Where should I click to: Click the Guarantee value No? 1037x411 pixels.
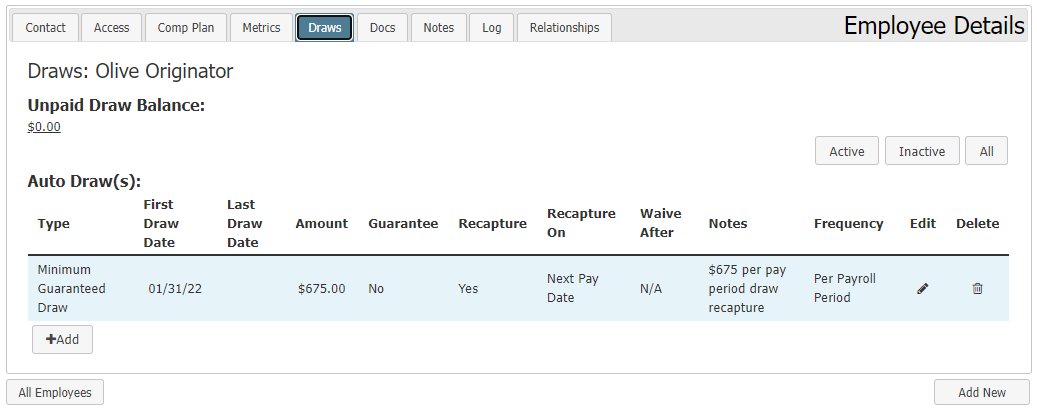pyautogui.click(x=376, y=289)
